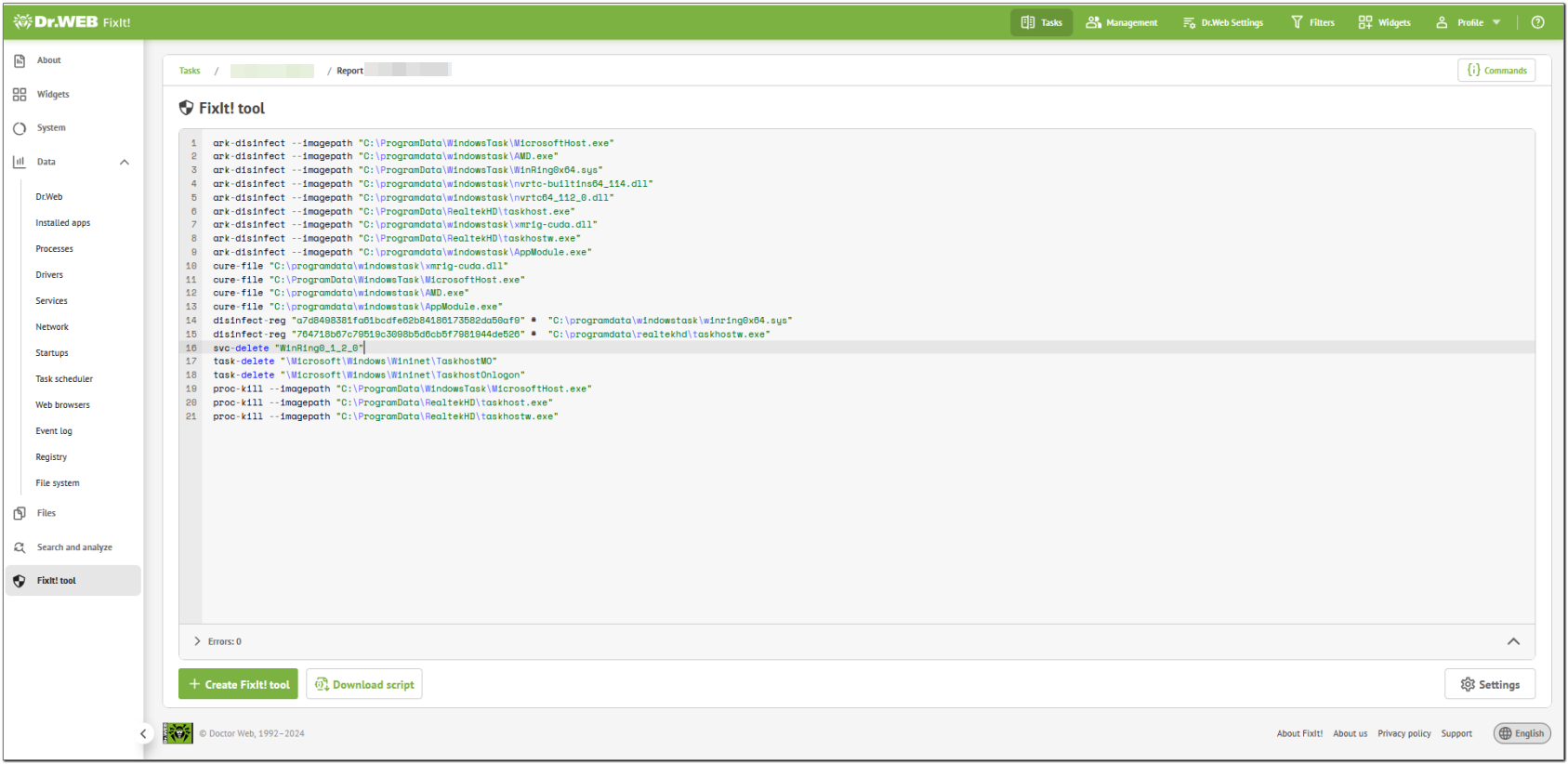Open the Commands button

pos(1496,71)
